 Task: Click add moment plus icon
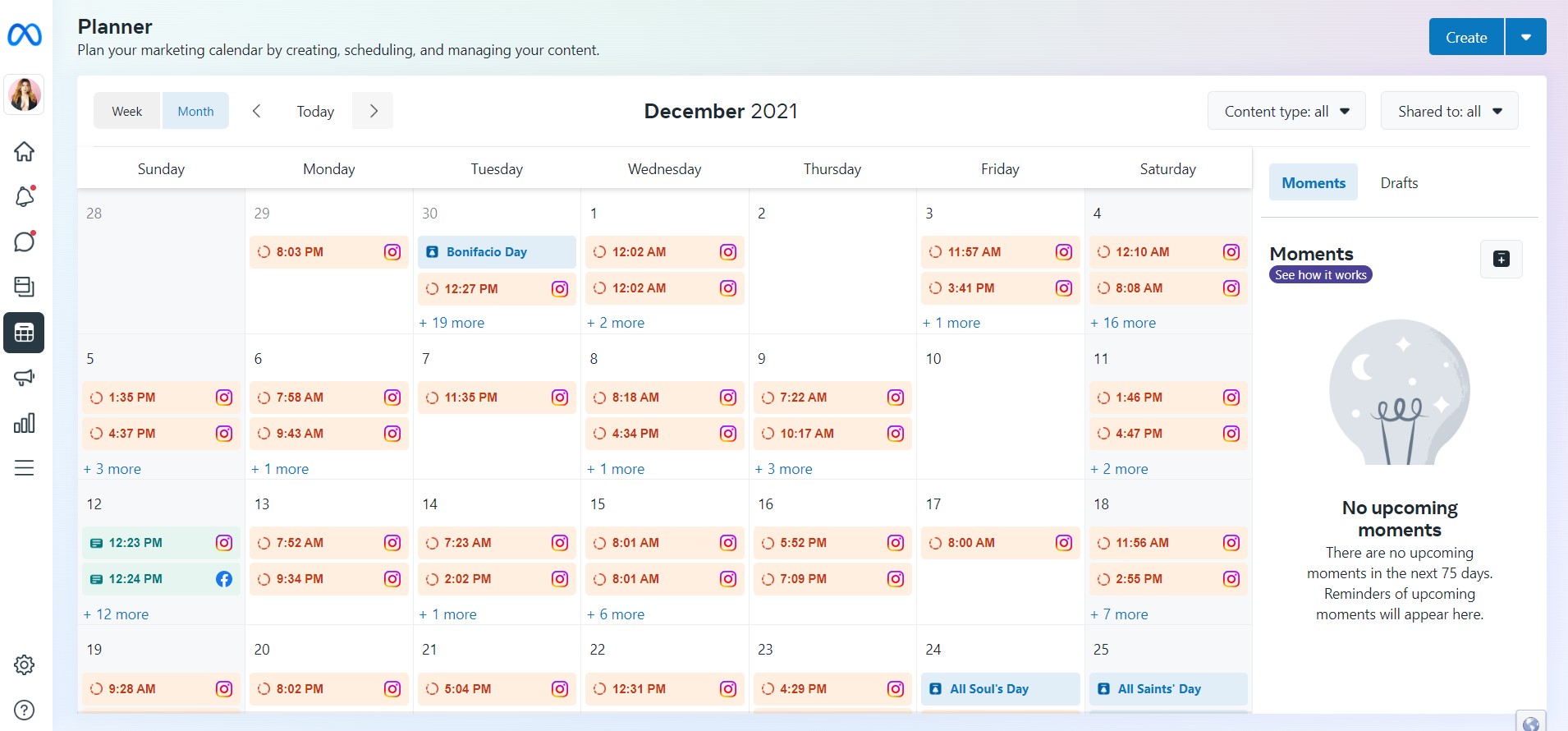(1501, 260)
